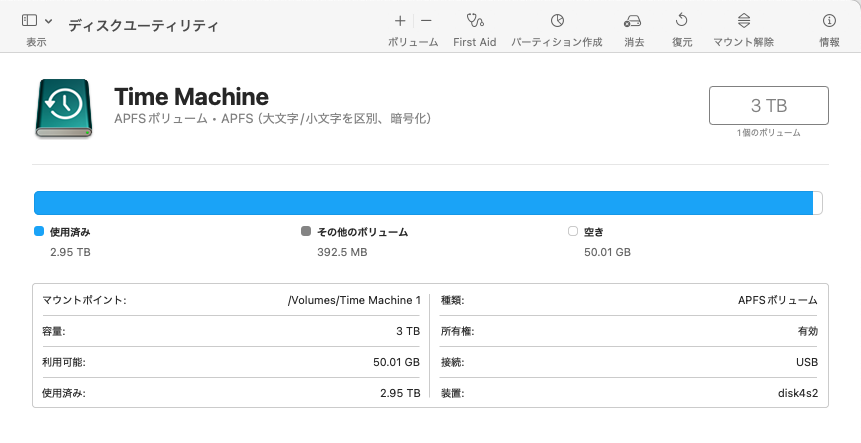Click the Time Machine drive icon
The image size is (861, 443).
point(64,108)
